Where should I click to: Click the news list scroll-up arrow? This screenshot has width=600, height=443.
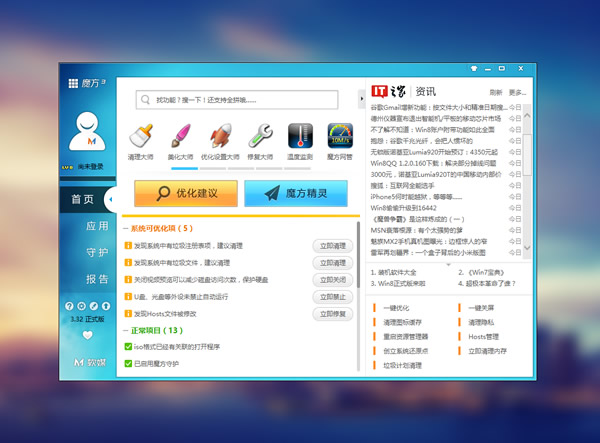tap(527, 115)
